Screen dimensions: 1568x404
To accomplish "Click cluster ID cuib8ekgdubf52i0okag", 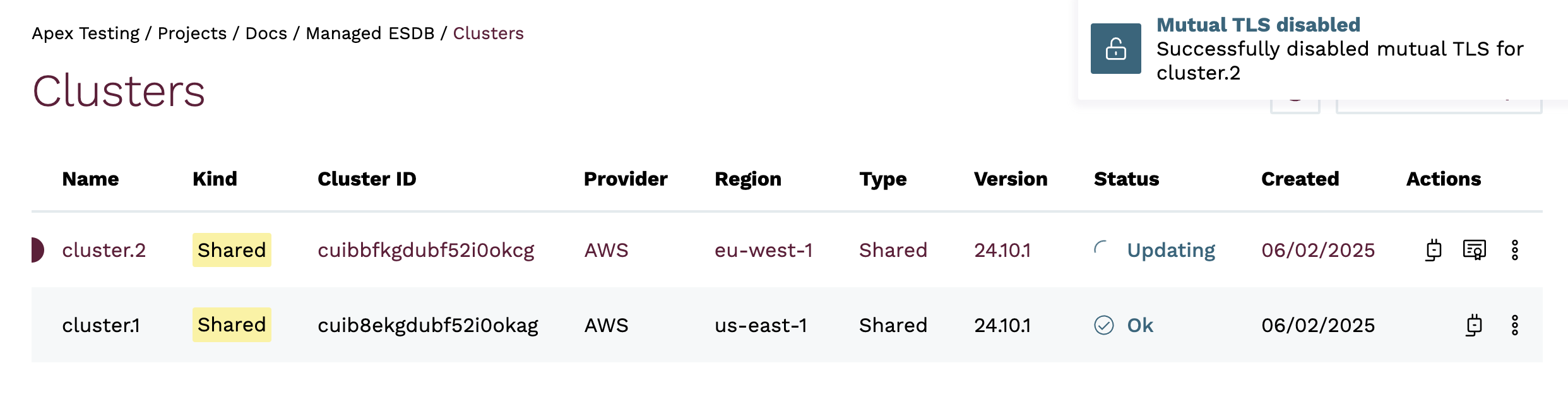I will tap(427, 325).
